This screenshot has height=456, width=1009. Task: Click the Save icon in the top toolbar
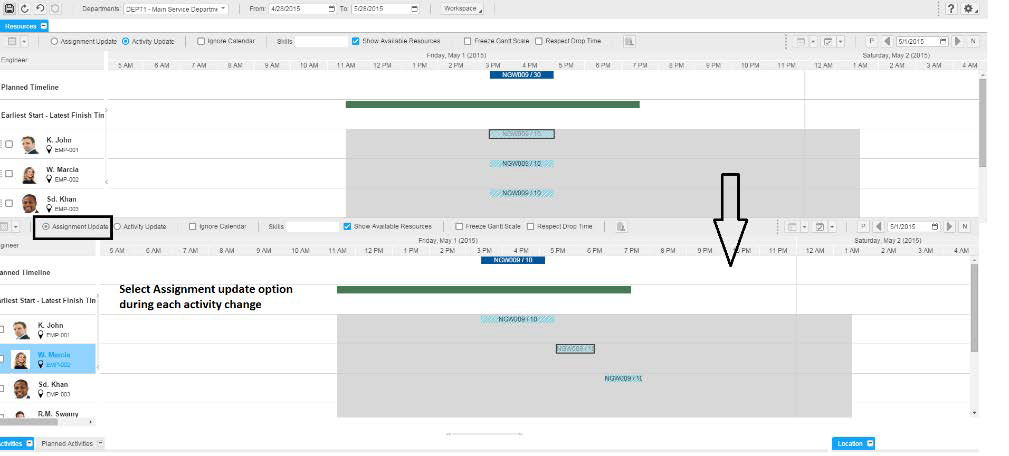coord(8,8)
